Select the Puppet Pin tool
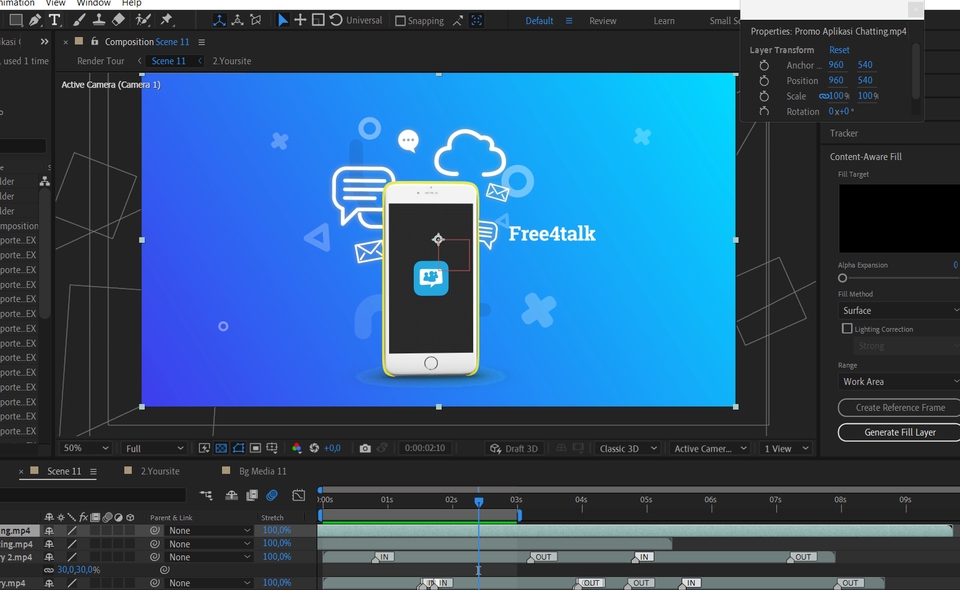 [166, 20]
